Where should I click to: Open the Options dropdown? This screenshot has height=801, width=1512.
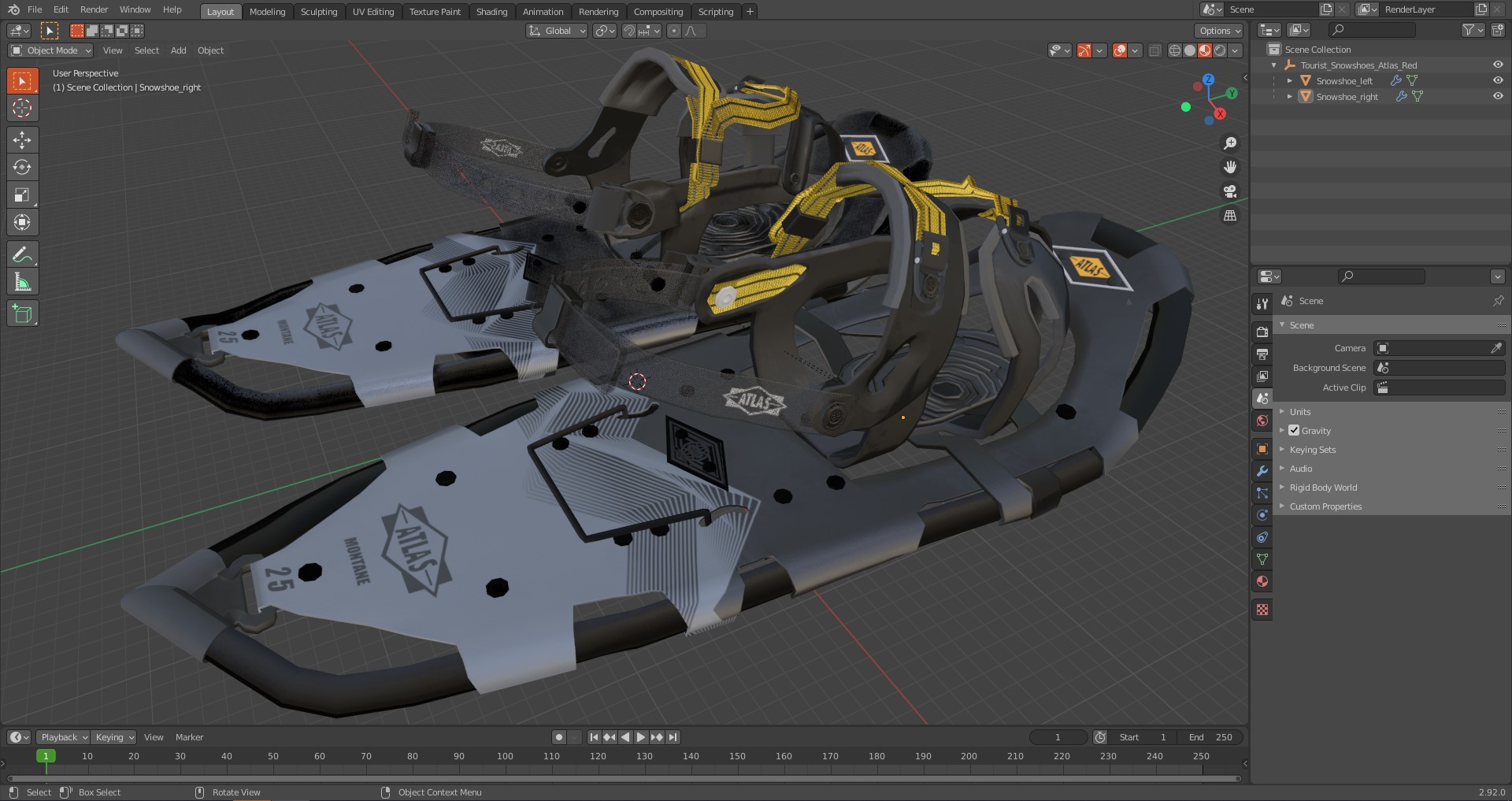(x=1219, y=31)
